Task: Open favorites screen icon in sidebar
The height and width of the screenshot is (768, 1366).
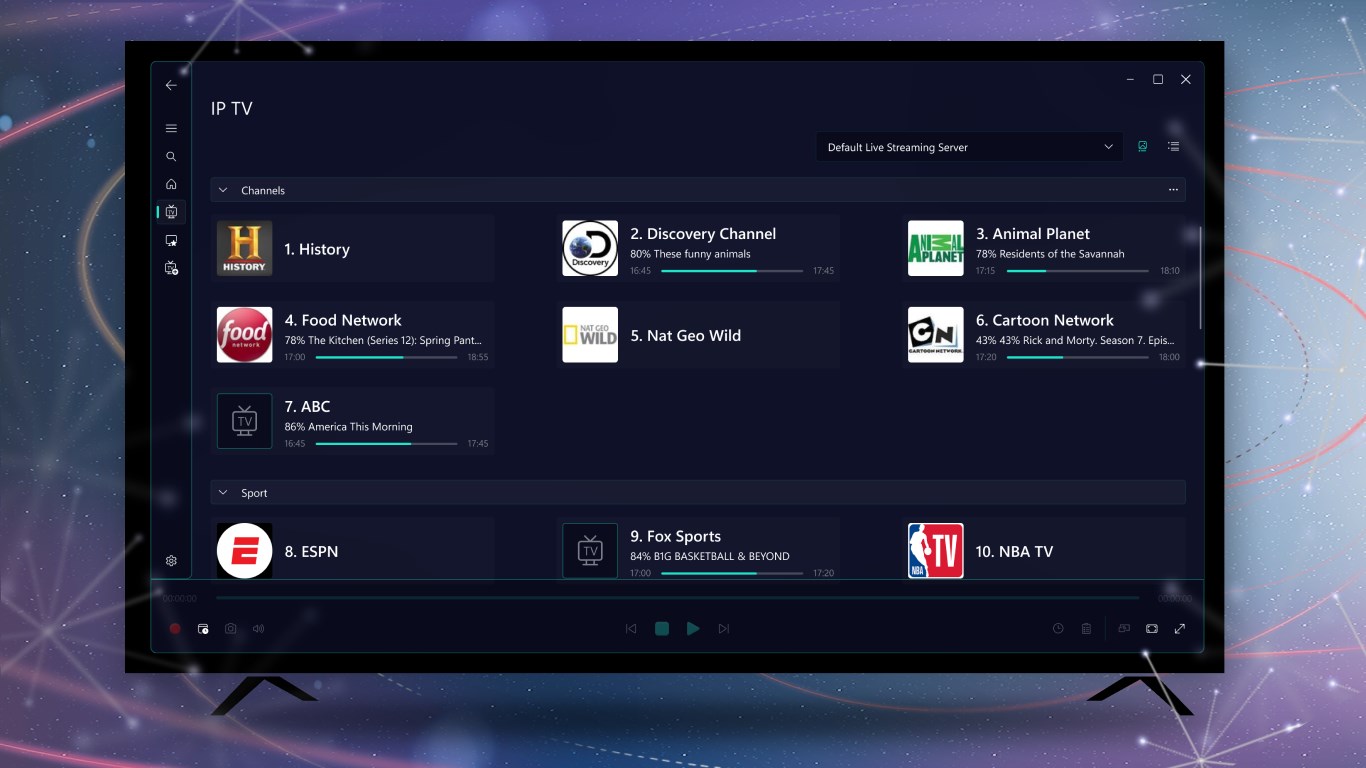Action: point(171,240)
